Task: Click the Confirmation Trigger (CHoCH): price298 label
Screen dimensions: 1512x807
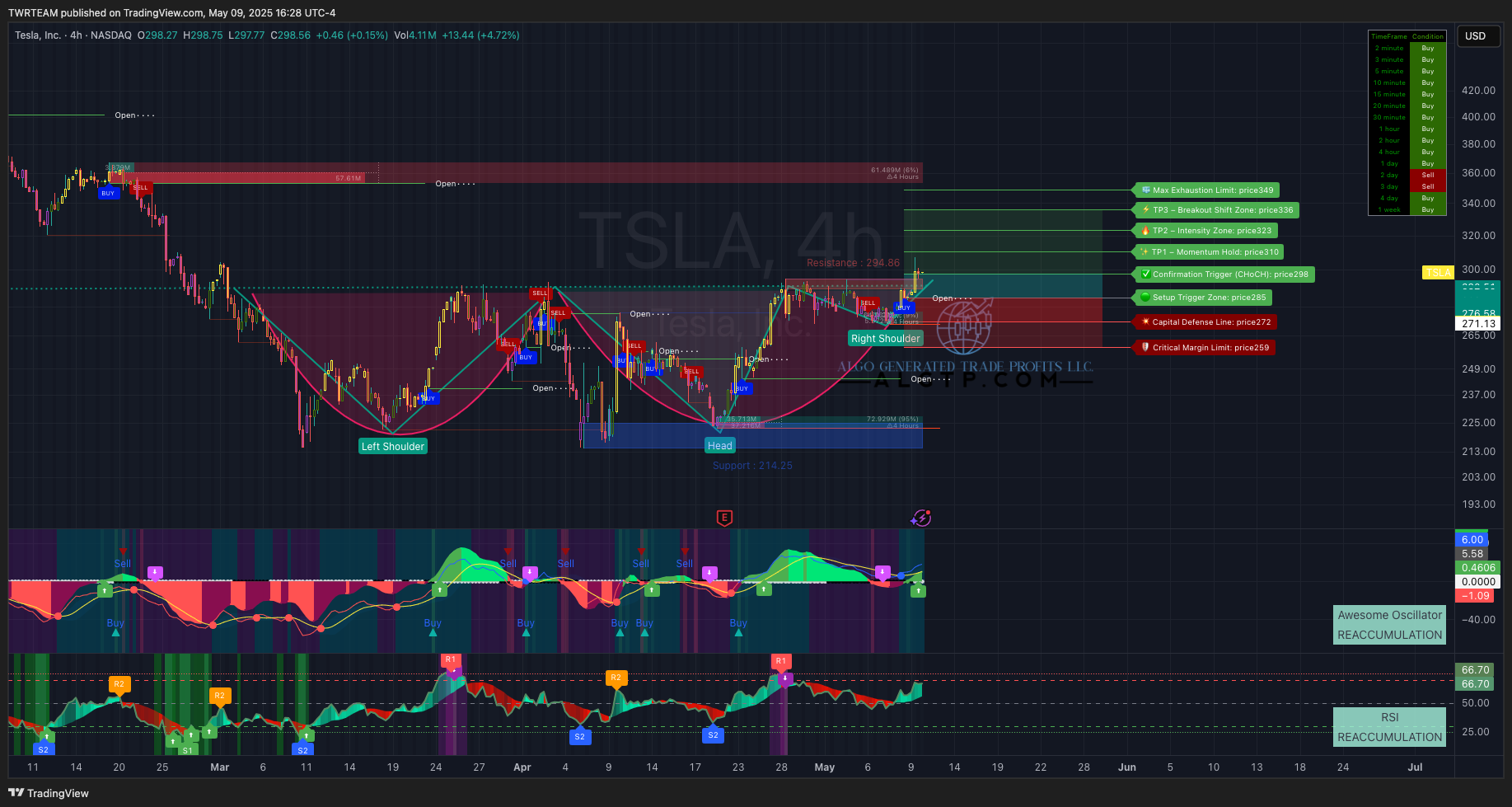Action: tap(1224, 274)
